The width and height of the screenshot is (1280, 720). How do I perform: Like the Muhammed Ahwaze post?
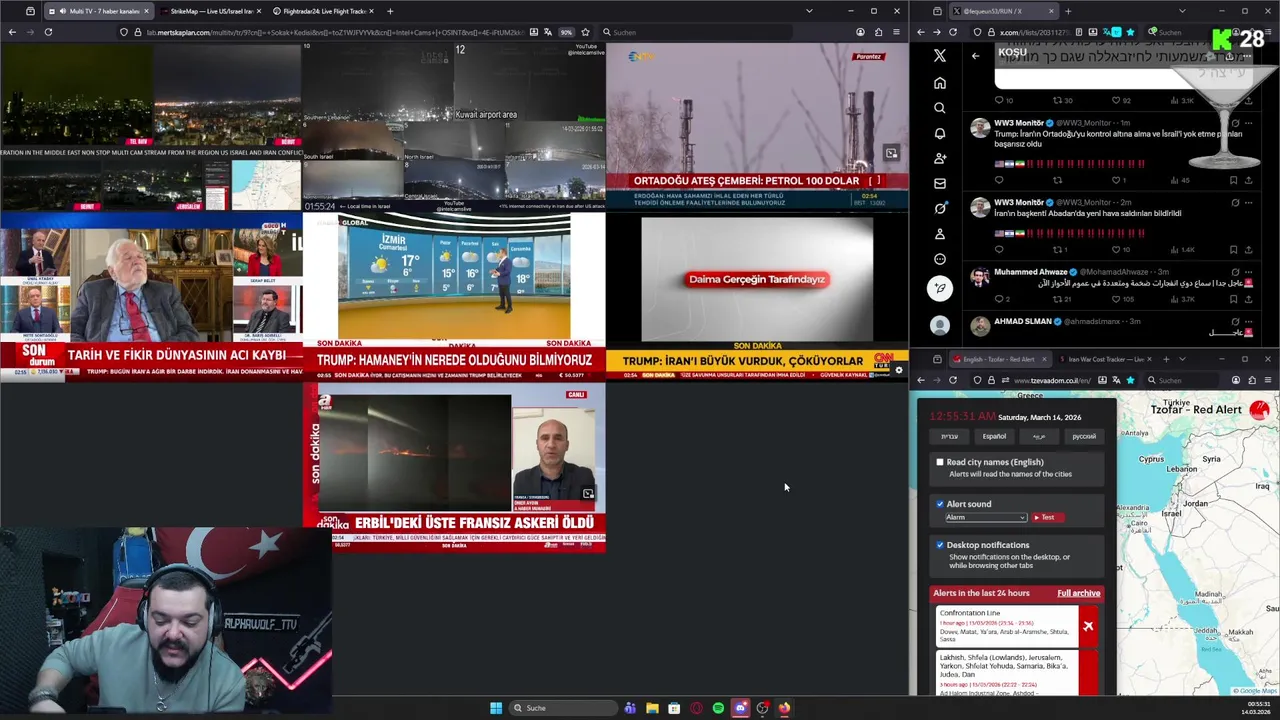coord(1118,299)
